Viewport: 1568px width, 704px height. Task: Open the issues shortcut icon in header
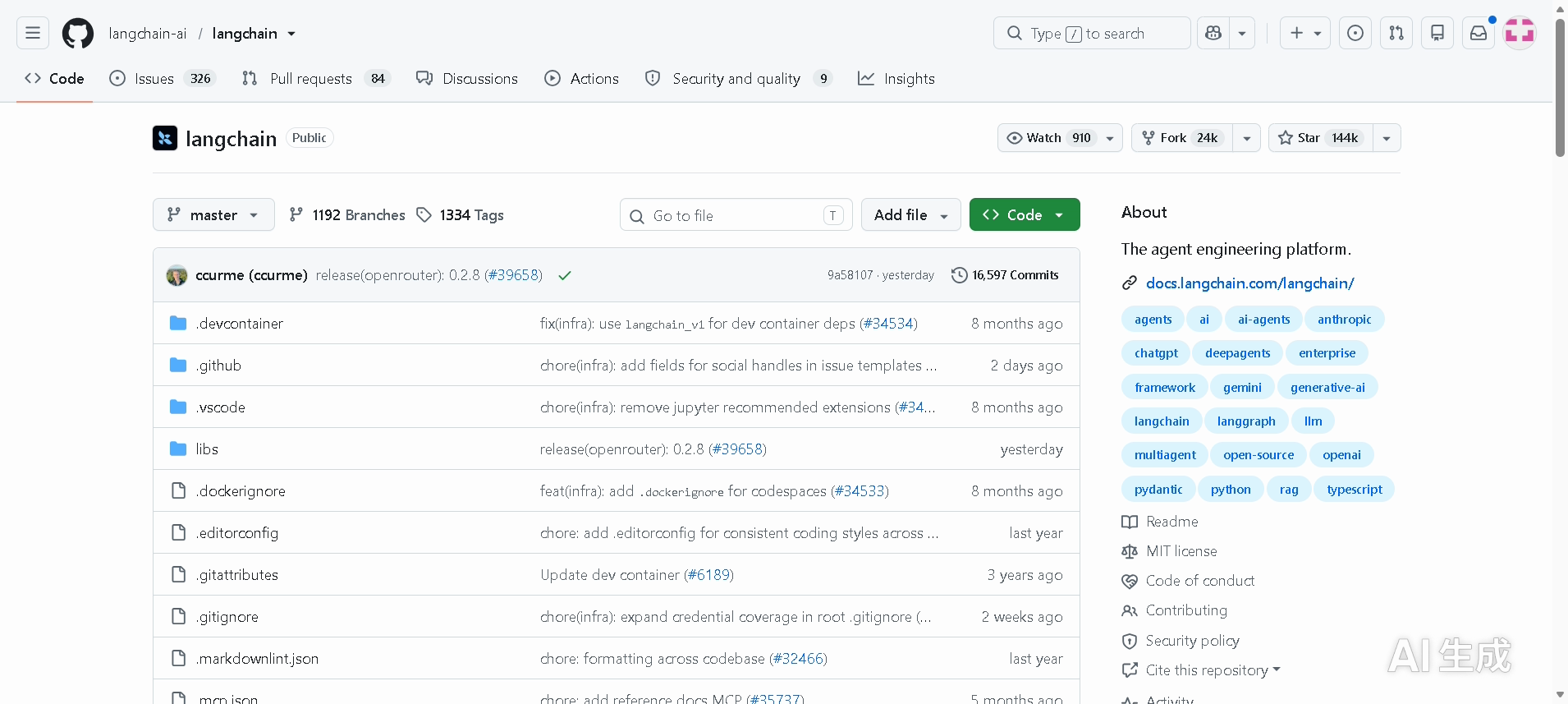coord(1355,33)
